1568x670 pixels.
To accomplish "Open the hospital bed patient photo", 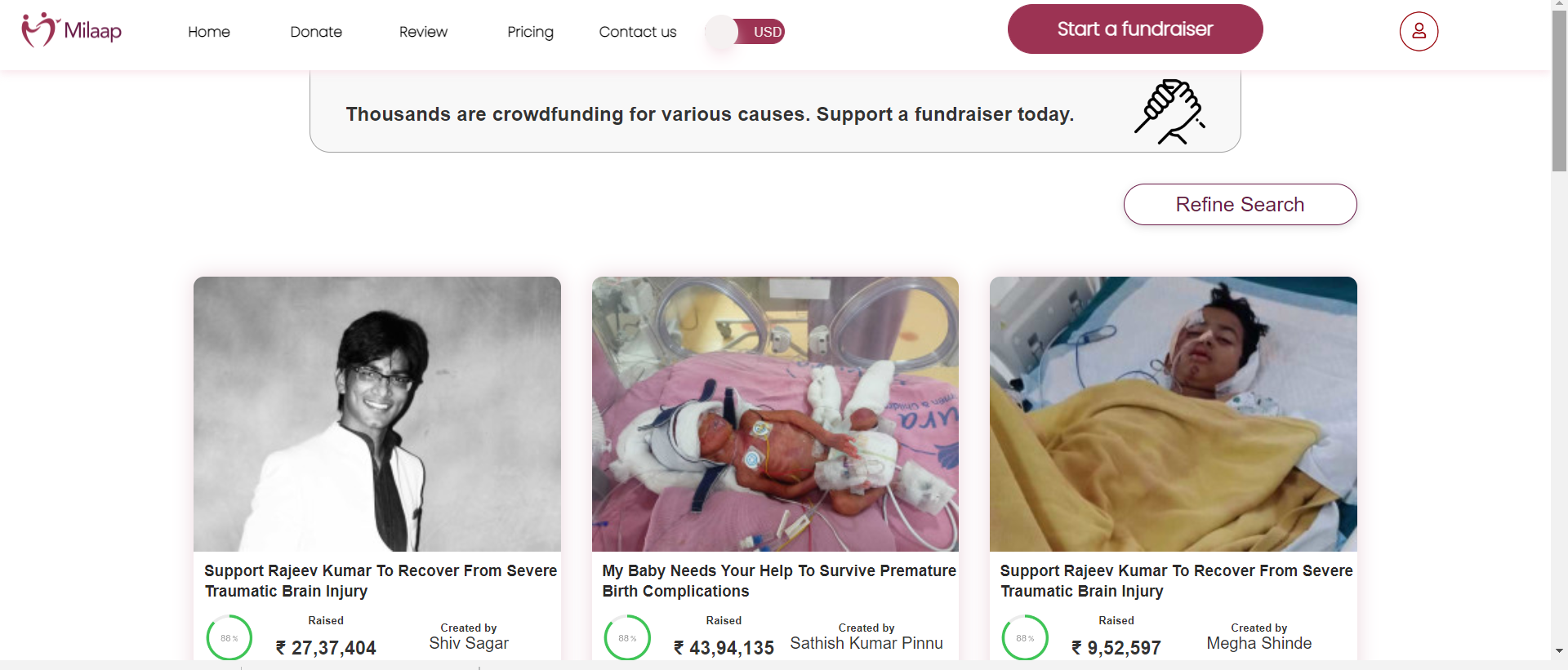I will coord(1173,414).
